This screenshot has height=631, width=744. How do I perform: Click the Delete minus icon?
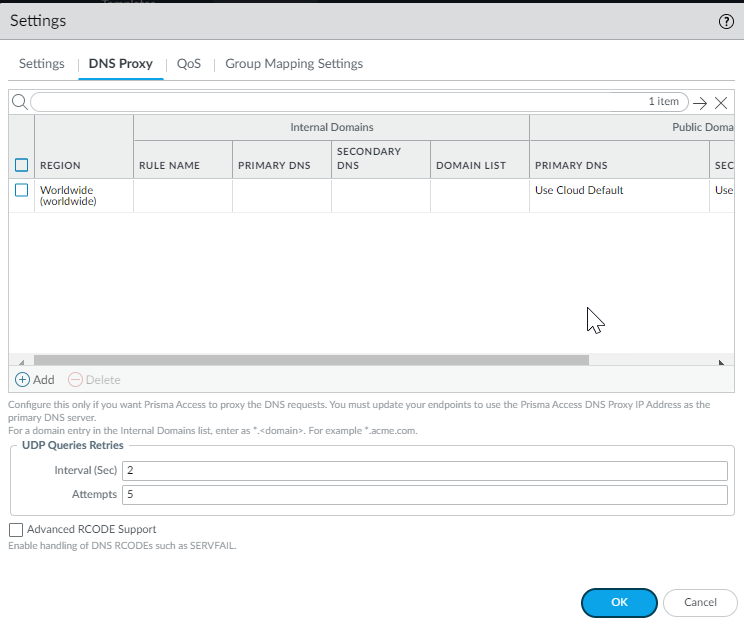pos(75,380)
